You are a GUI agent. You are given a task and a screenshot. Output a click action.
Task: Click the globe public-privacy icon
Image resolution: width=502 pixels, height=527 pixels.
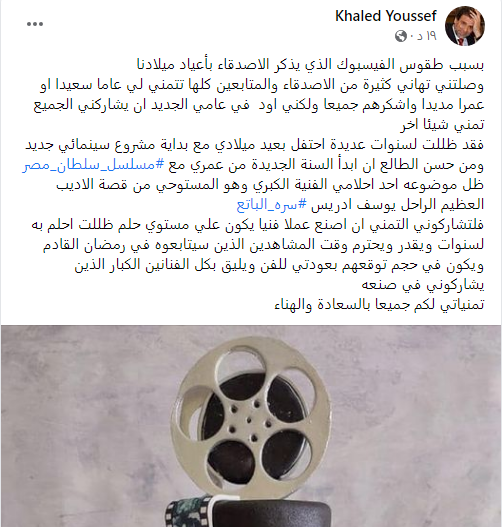point(401,36)
